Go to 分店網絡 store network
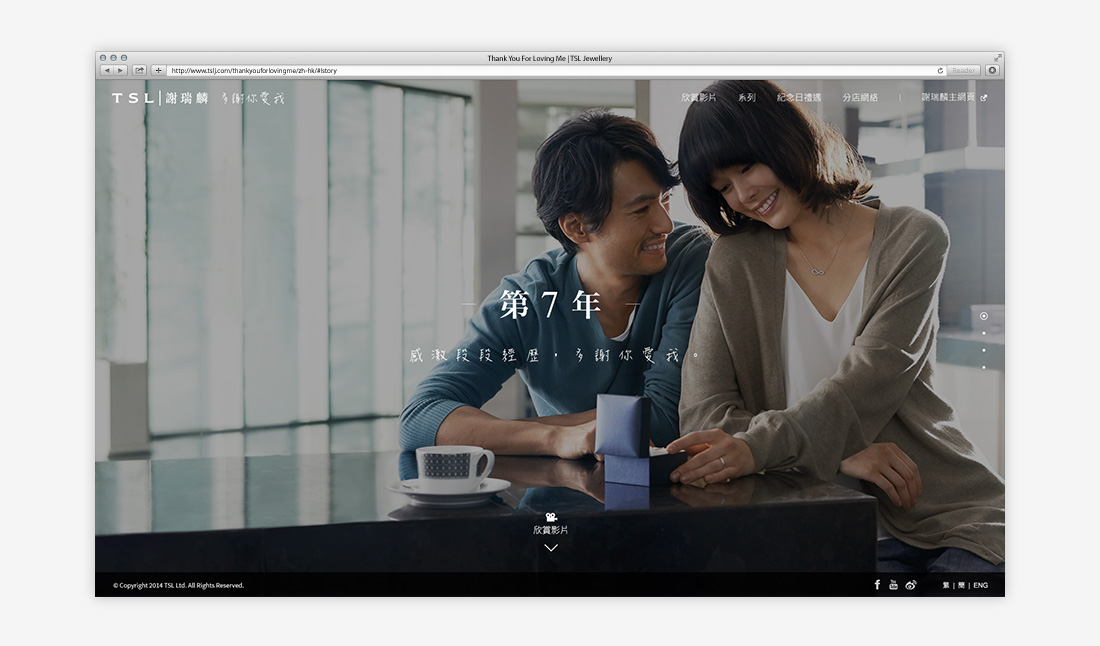Viewport: 1100px width, 646px height. pos(860,98)
